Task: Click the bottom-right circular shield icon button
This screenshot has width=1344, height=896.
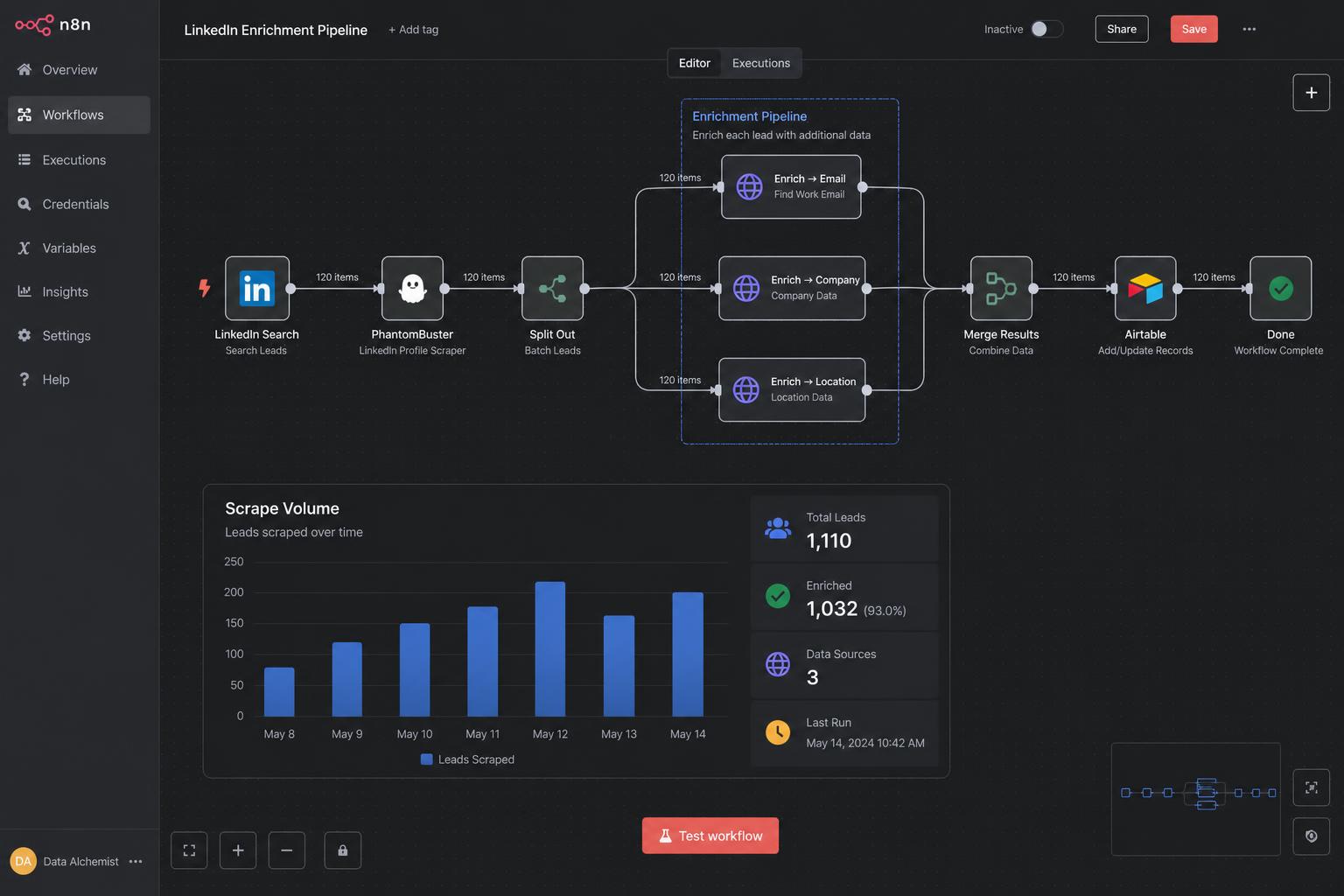Action: 1311,836
